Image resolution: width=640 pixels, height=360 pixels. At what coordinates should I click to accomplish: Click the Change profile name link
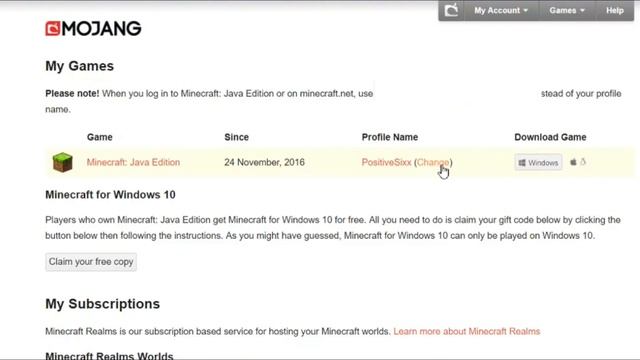click(433, 162)
